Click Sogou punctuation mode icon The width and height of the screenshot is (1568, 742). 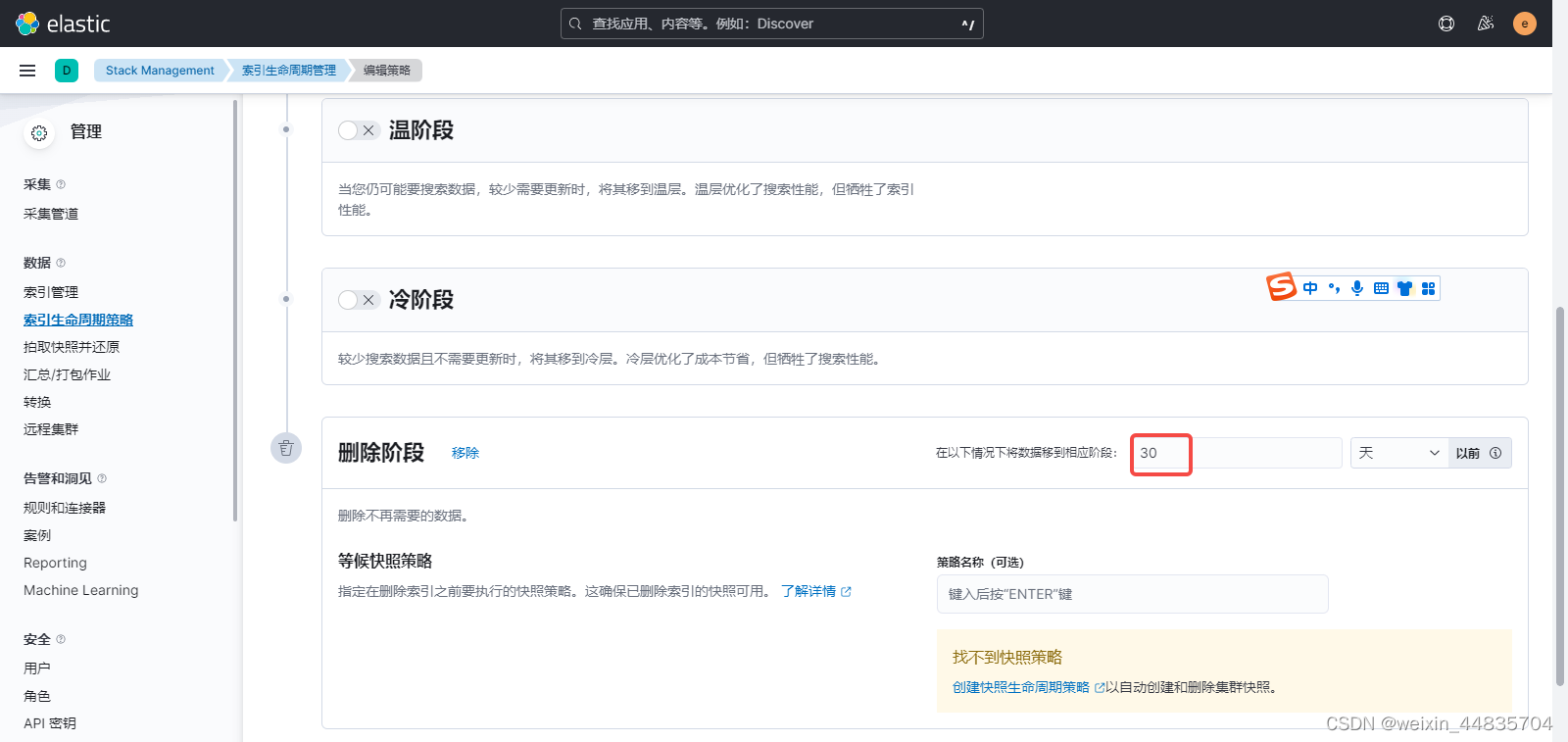[1334, 288]
